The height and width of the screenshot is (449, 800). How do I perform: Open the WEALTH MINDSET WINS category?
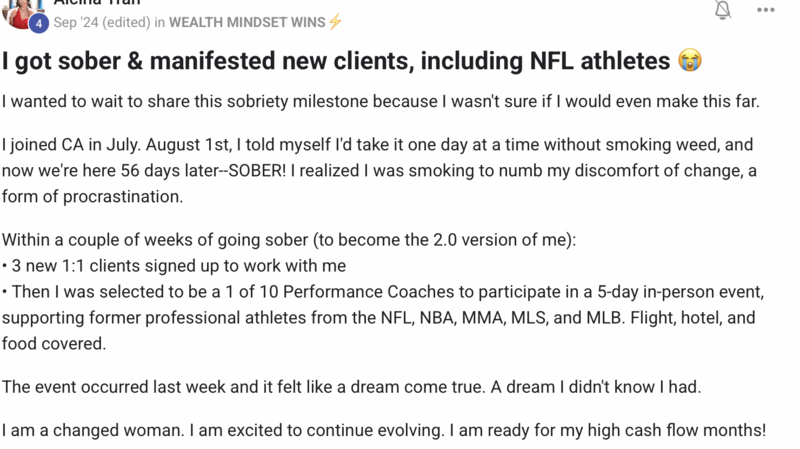pyautogui.click(x=247, y=22)
